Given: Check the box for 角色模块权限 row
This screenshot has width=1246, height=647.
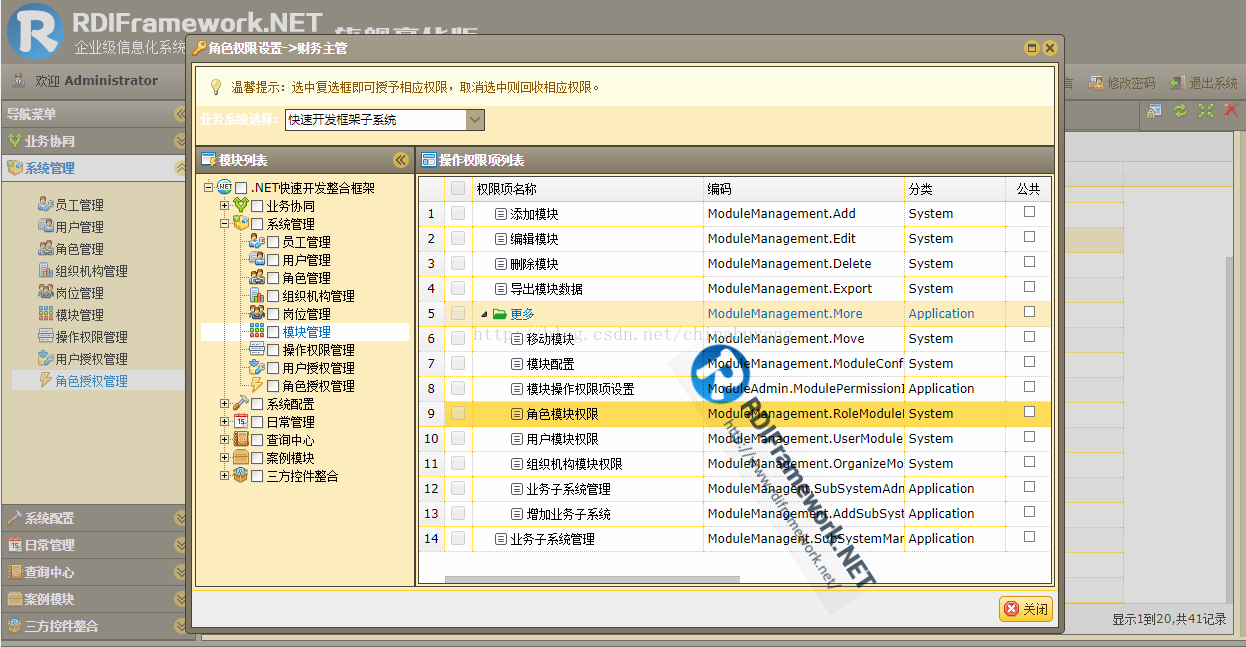Looking at the screenshot, I should pos(458,413).
